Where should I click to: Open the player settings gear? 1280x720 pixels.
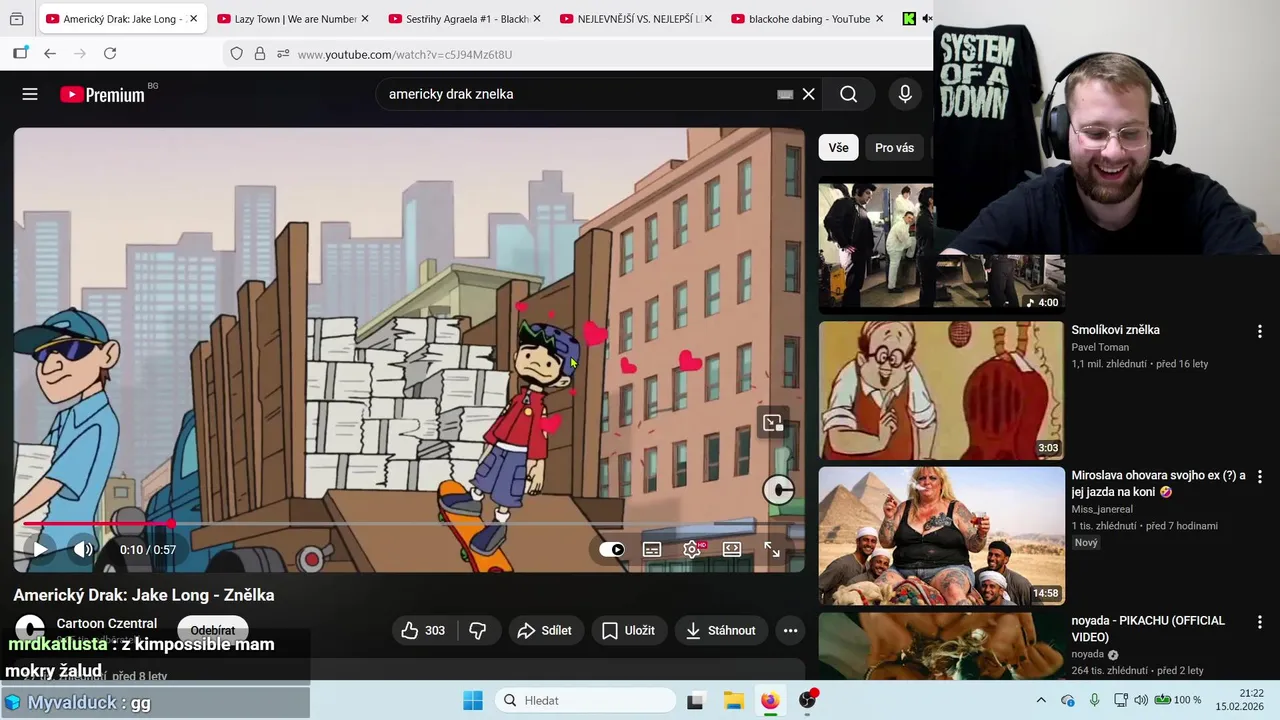point(692,549)
